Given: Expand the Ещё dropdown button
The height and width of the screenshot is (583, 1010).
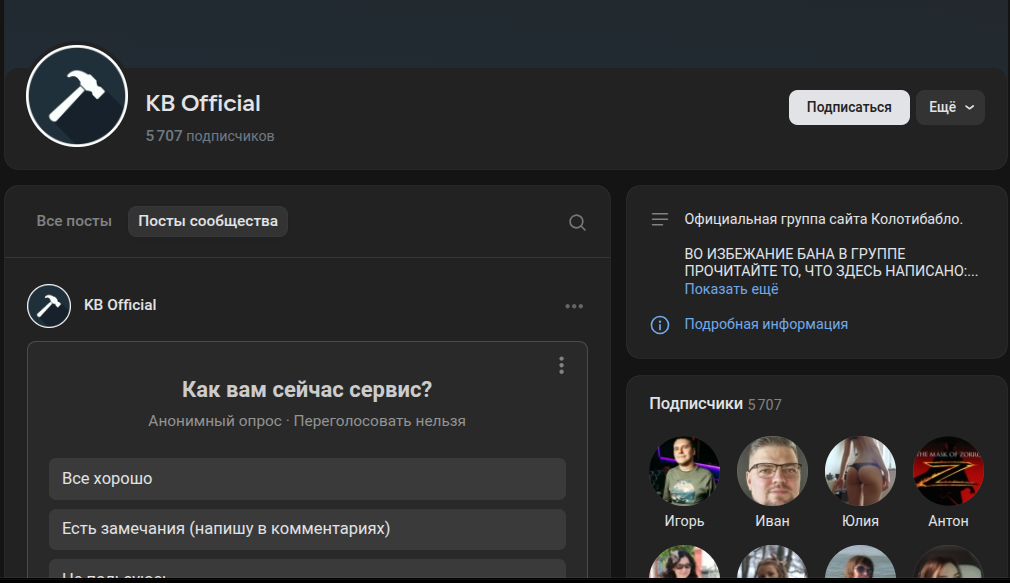Looking at the screenshot, I should click(950, 108).
